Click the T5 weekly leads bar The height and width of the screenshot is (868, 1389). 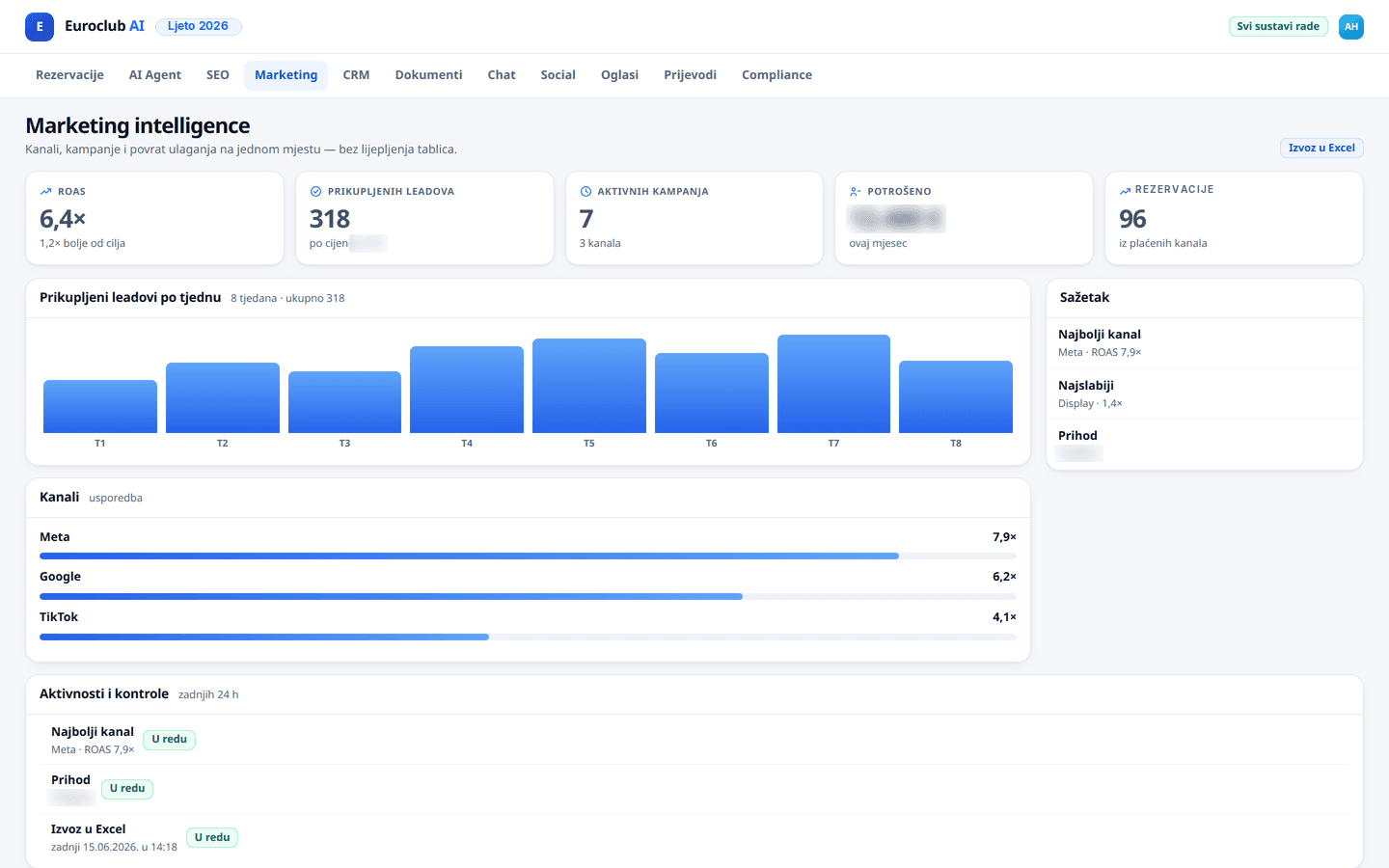(x=589, y=386)
